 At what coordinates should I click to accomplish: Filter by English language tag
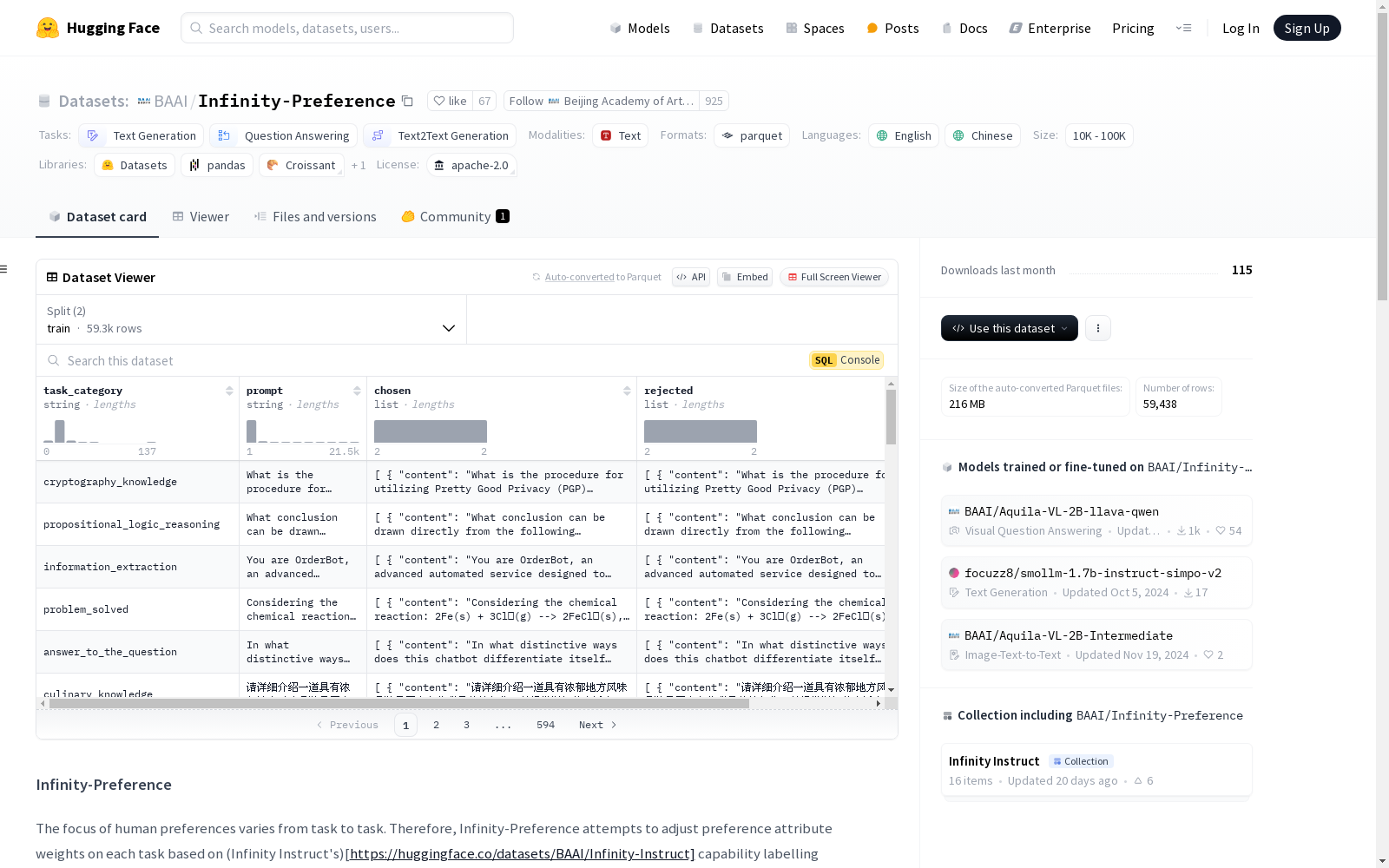tap(904, 135)
